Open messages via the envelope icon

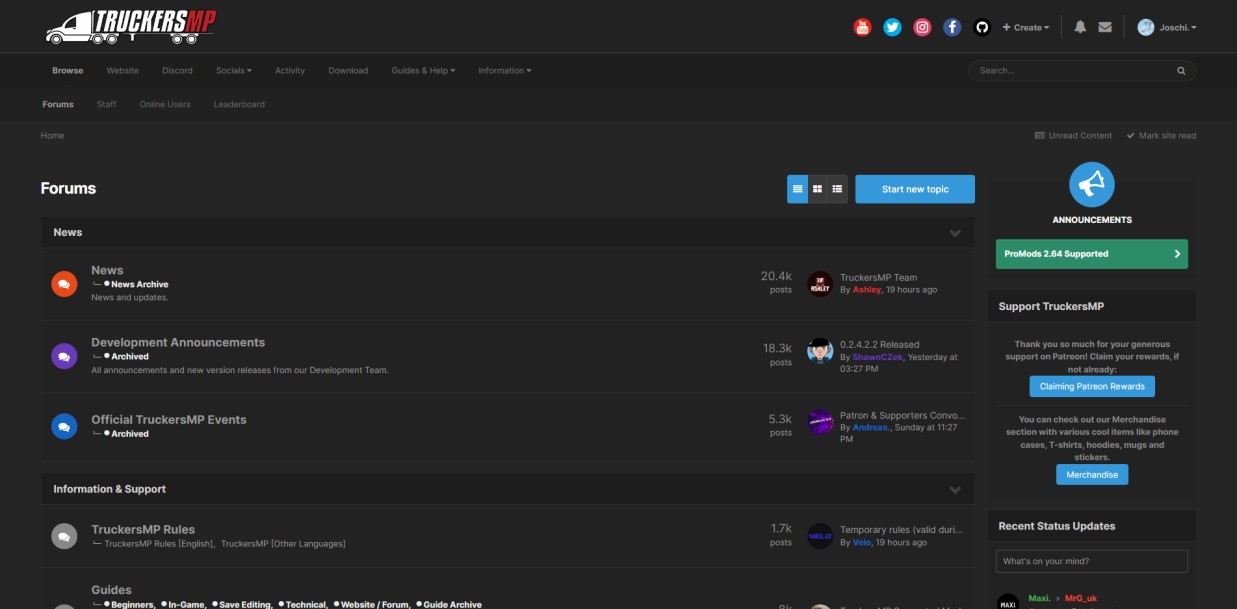(x=1105, y=27)
